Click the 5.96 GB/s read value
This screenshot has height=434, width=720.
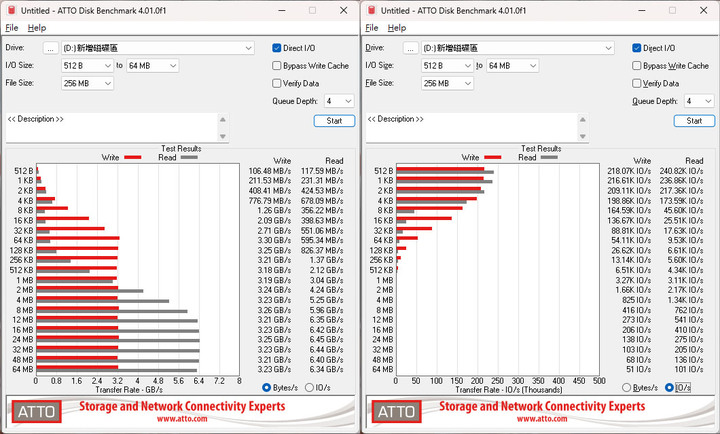pyautogui.click(x=326, y=310)
